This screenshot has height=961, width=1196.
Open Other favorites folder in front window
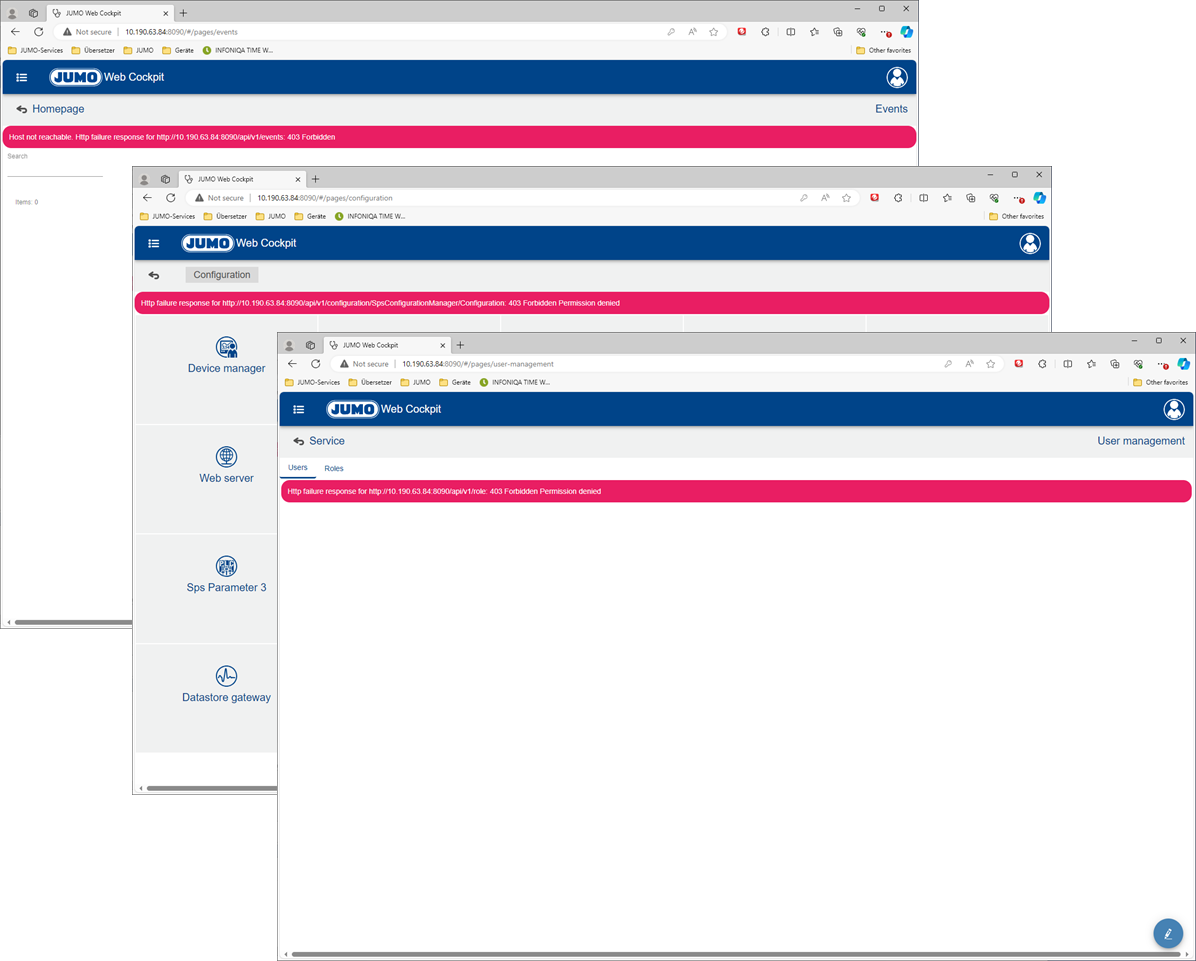pos(1160,382)
